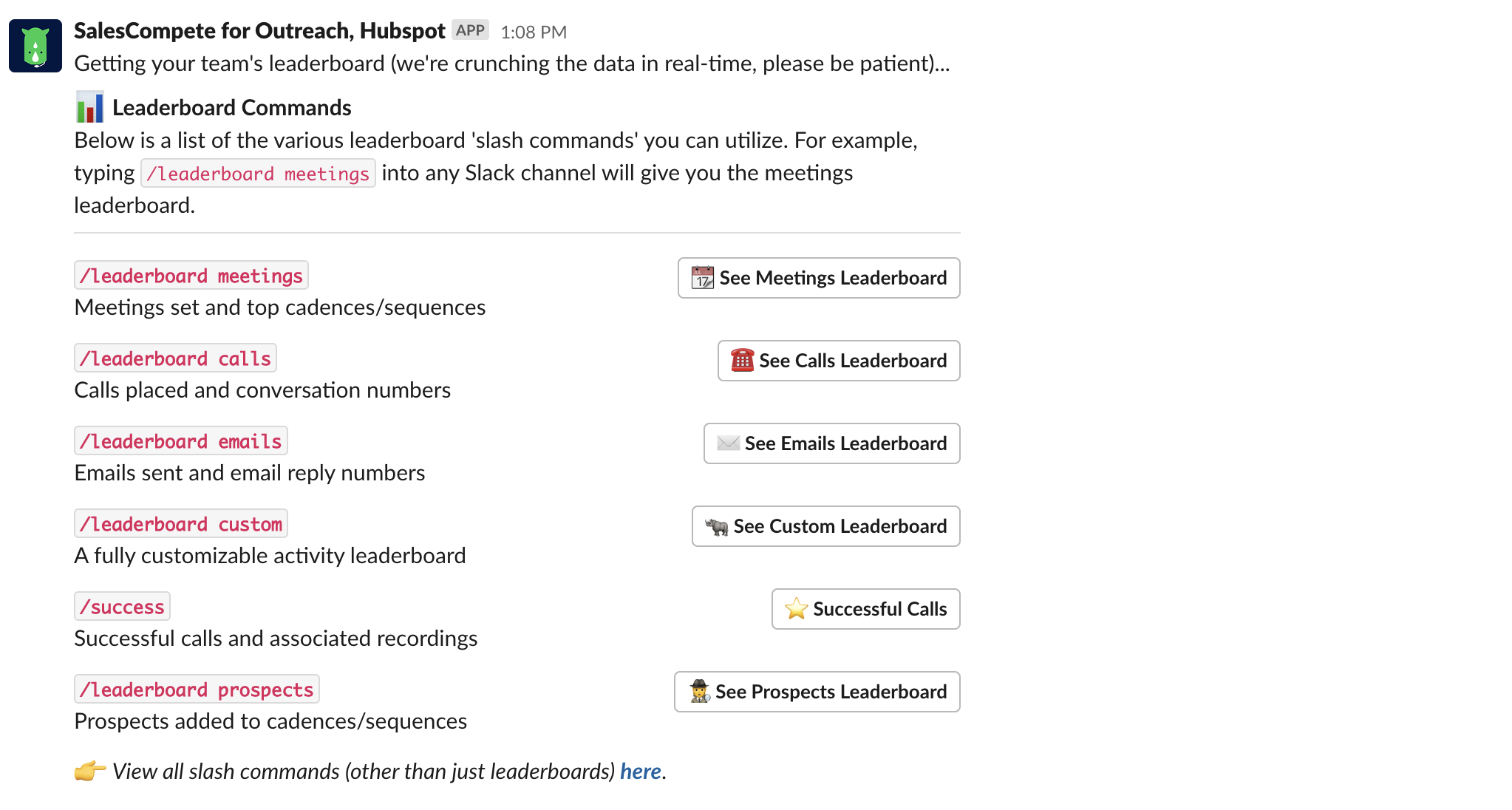Click the /leaderboard prospects command code
The image size is (1512, 810).
coord(197,689)
